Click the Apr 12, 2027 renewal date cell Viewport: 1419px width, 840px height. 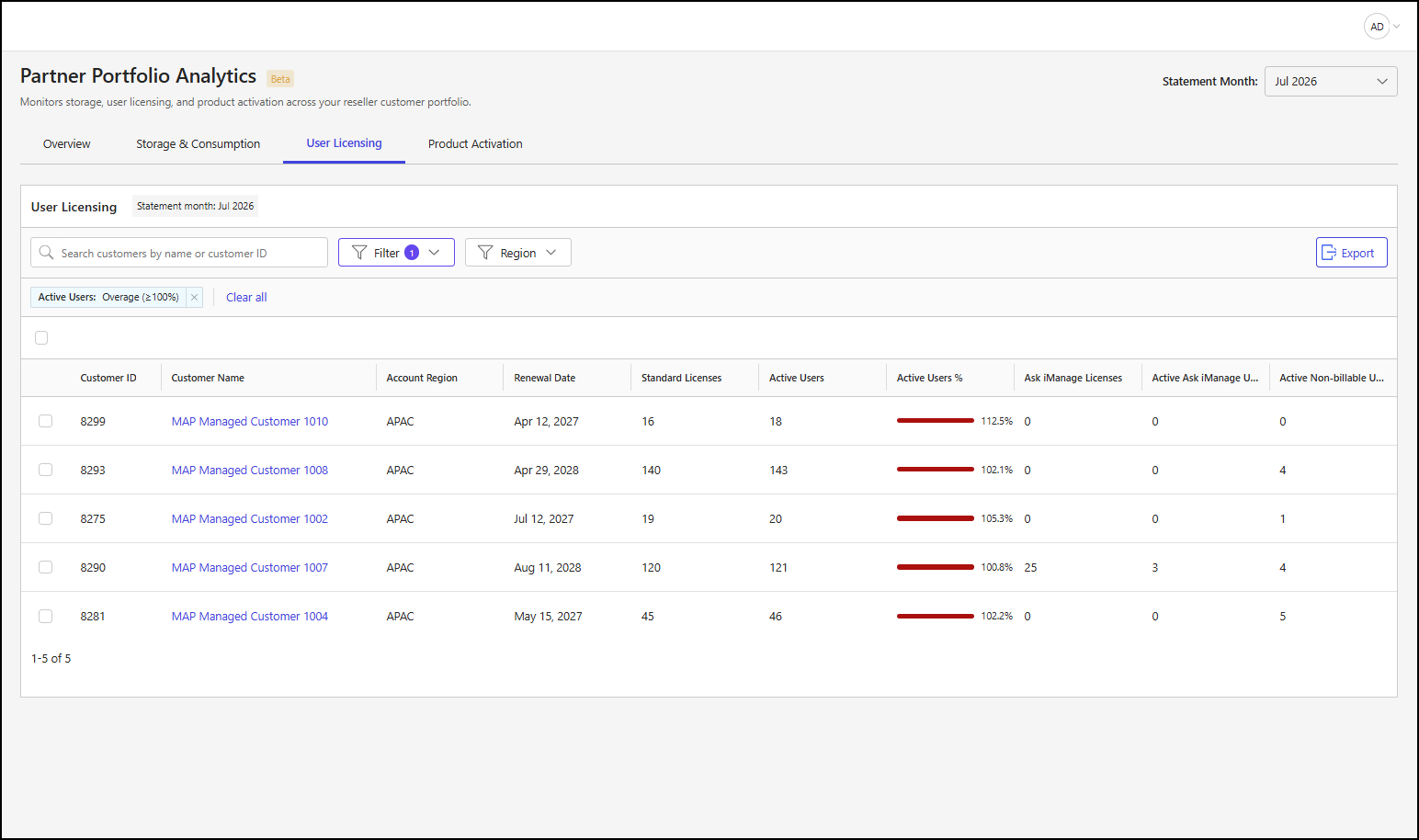click(x=546, y=421)
